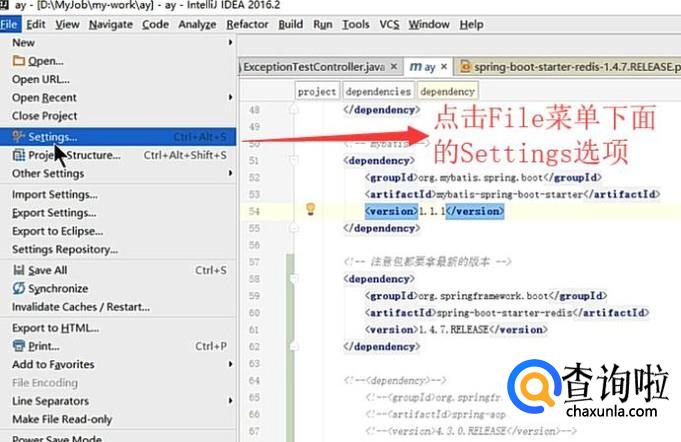
Task: Click the spring-boot-starter-redis tab file icon
Action: [464, 67]
